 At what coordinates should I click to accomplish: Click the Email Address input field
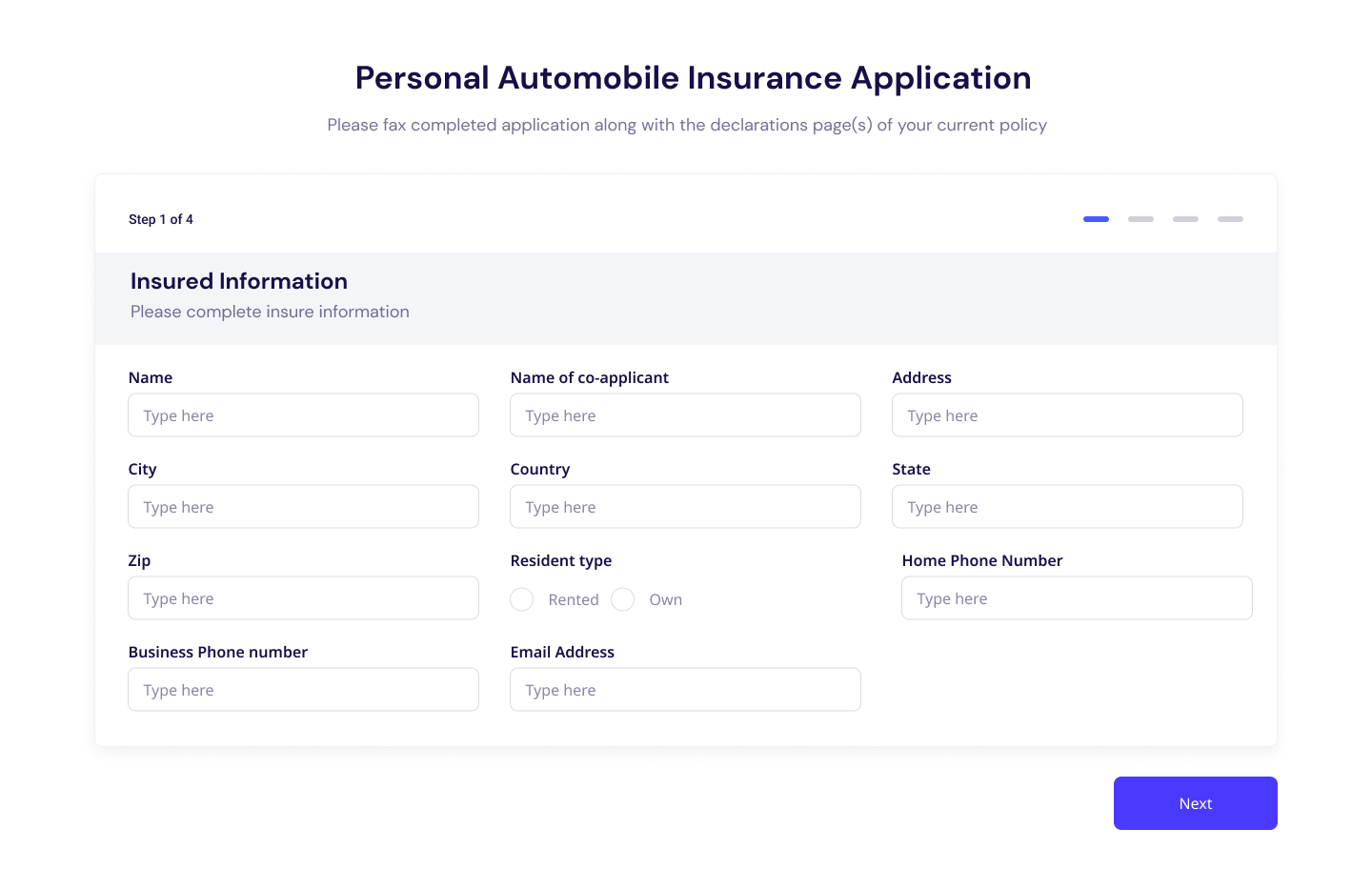(x=685, y=689)
